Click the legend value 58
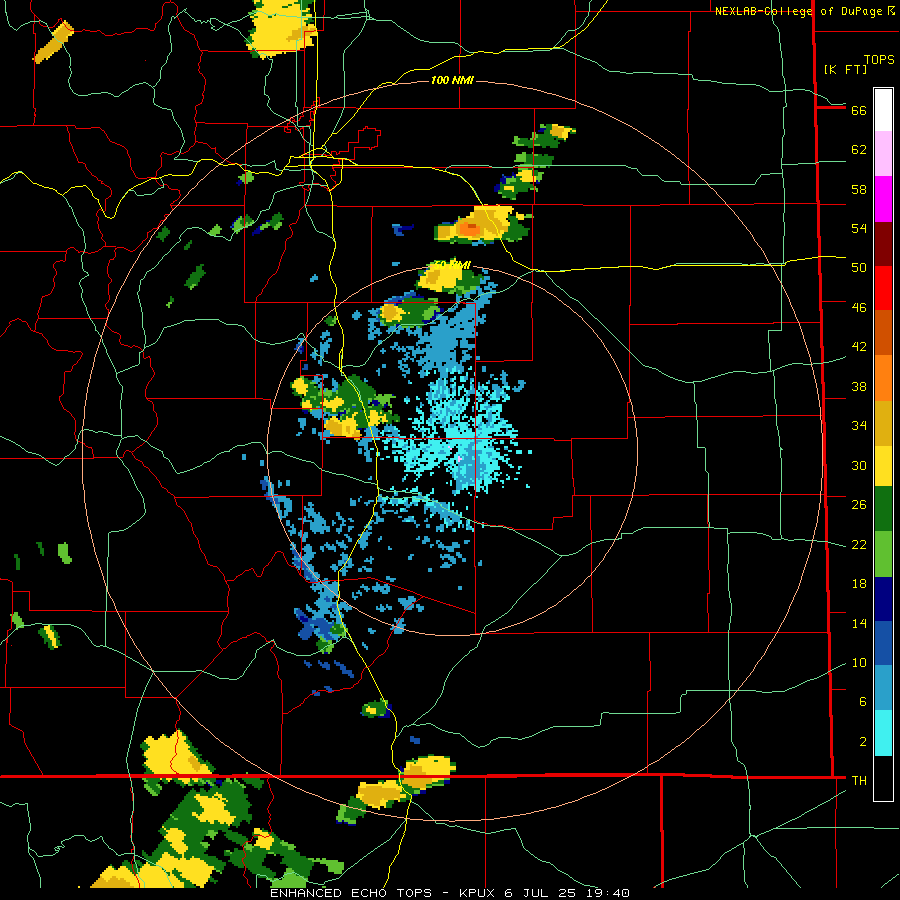 [x=859, y=189]
